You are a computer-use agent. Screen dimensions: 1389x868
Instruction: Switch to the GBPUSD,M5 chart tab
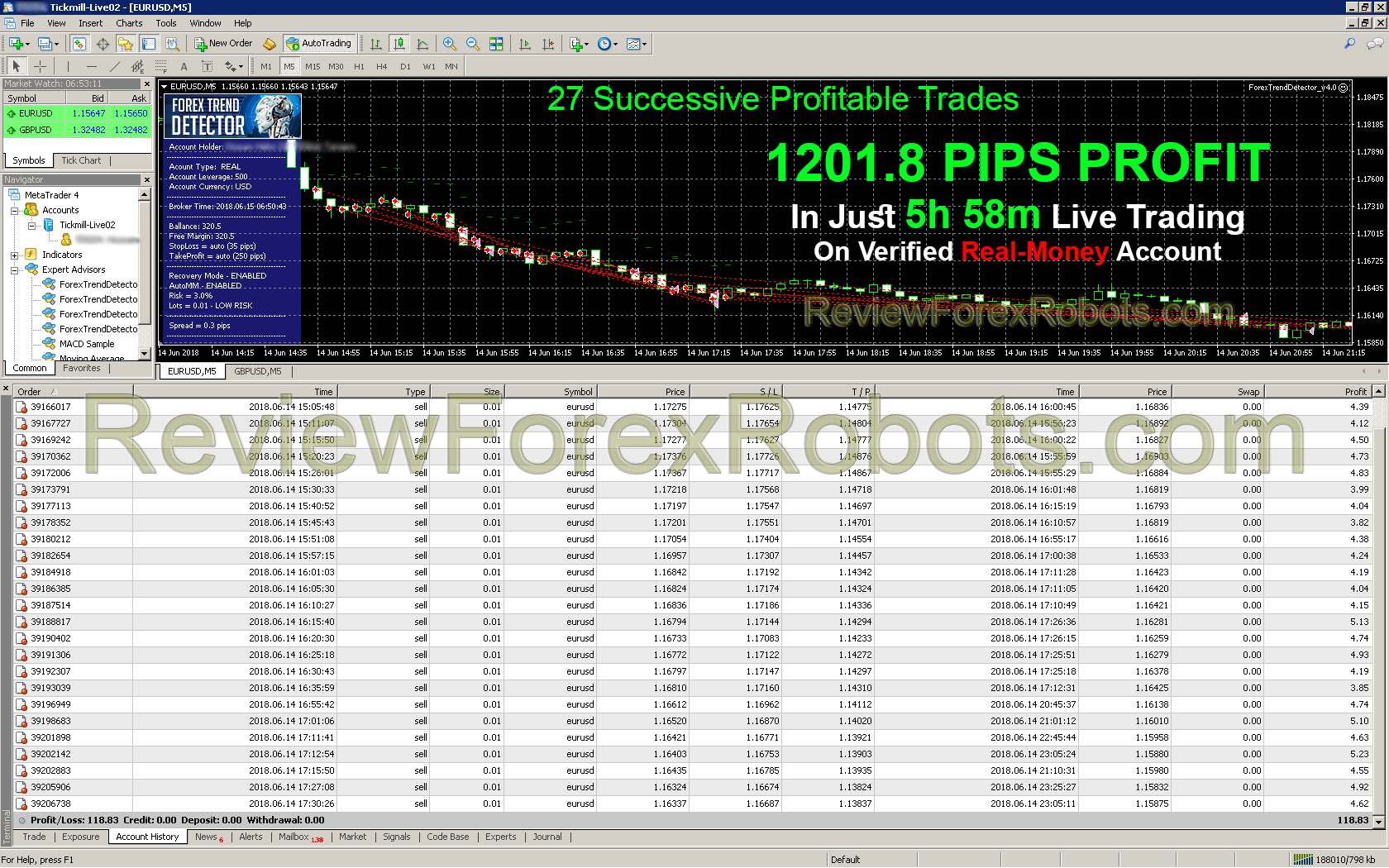[x=258, y=371]
